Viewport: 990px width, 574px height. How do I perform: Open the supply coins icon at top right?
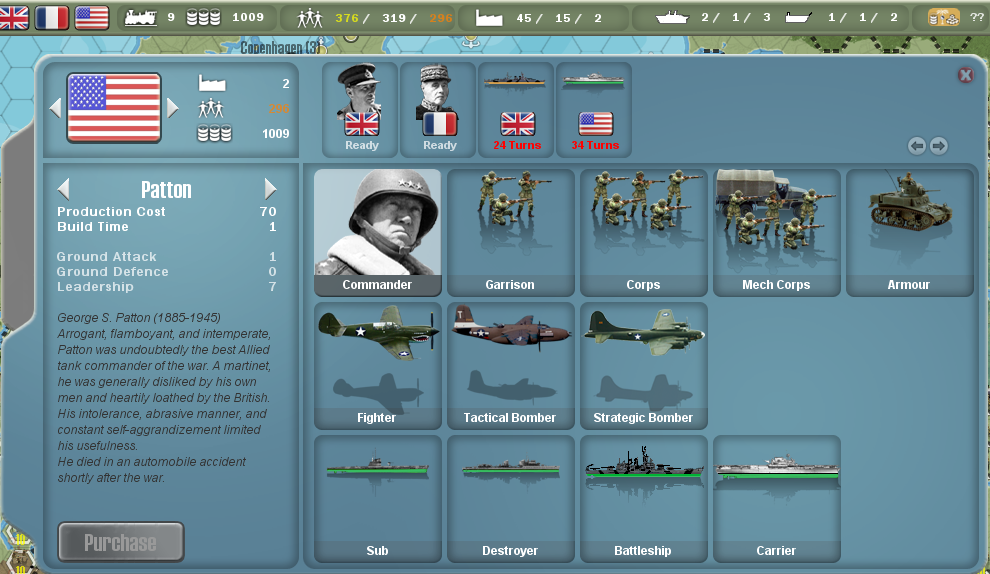click(943, 18)
